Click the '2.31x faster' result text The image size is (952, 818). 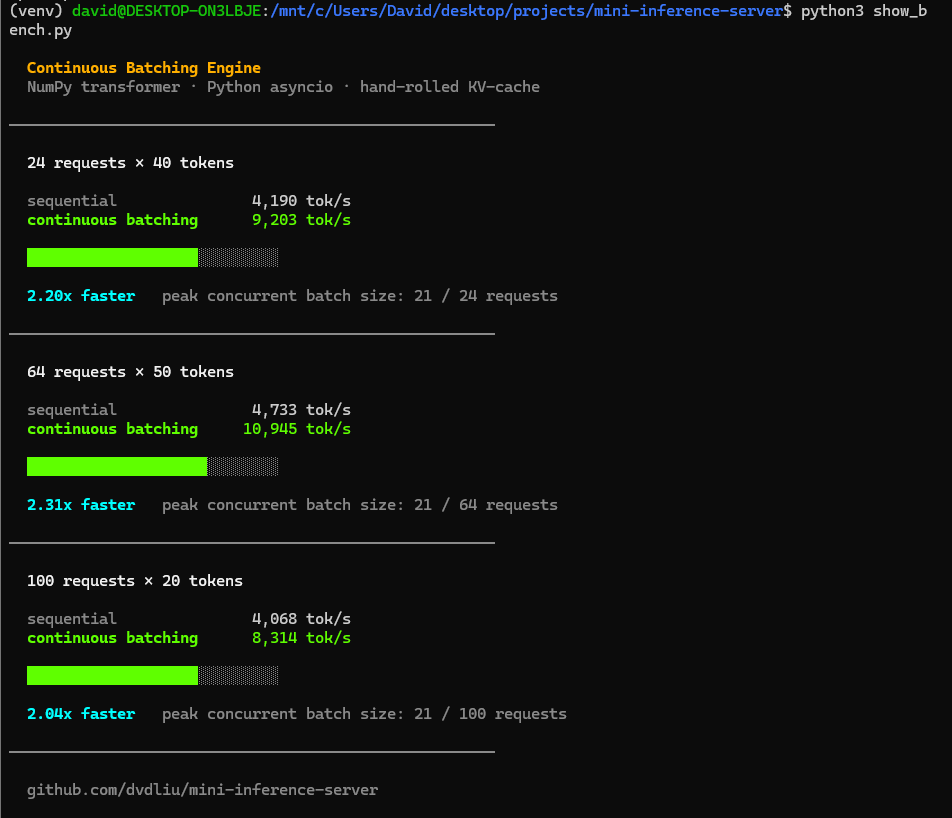(x=81, y=505)
